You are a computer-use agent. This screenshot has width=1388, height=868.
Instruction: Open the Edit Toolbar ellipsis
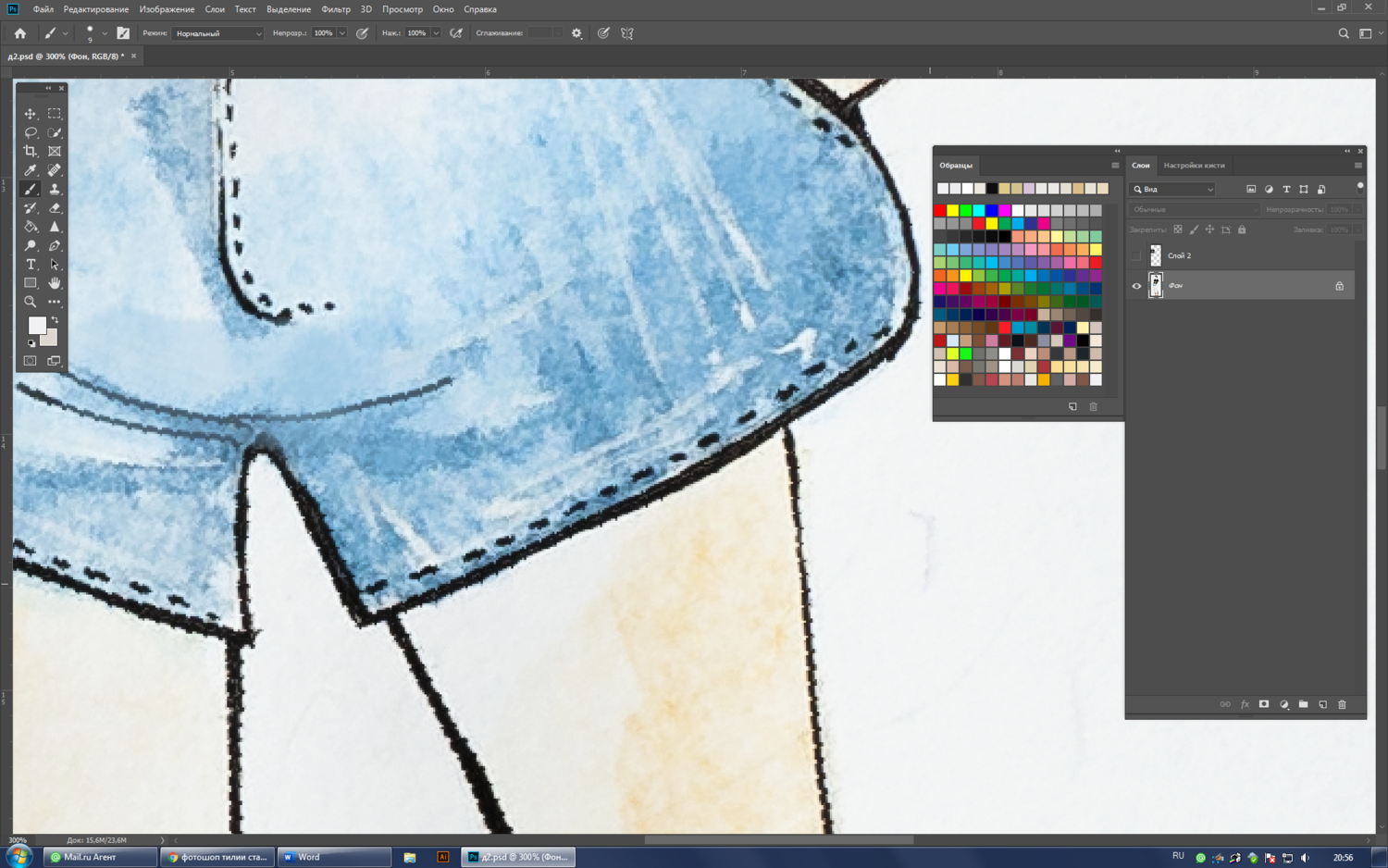[x=55, y=302]
